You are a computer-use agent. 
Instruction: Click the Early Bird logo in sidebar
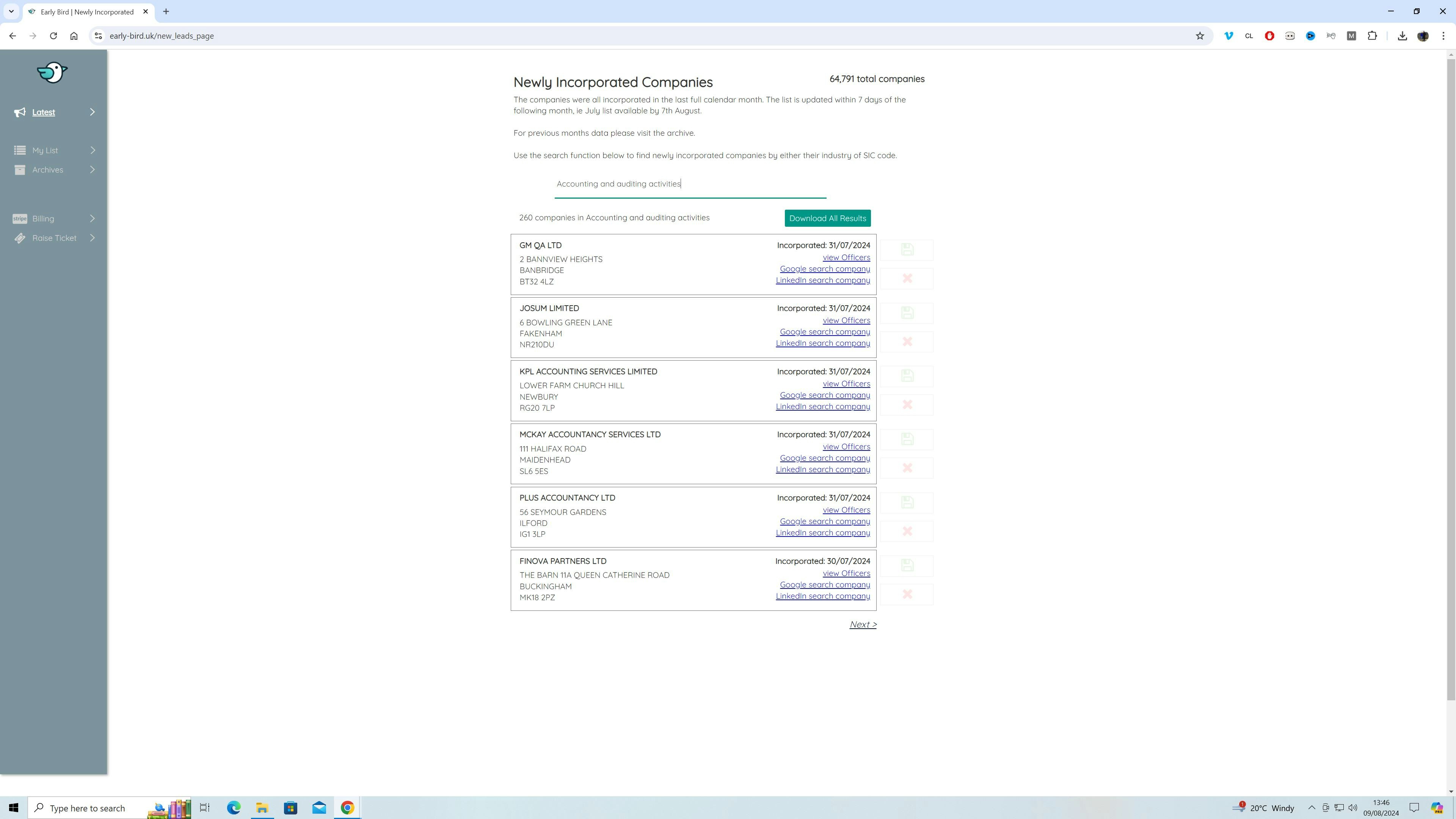point(52,72)
